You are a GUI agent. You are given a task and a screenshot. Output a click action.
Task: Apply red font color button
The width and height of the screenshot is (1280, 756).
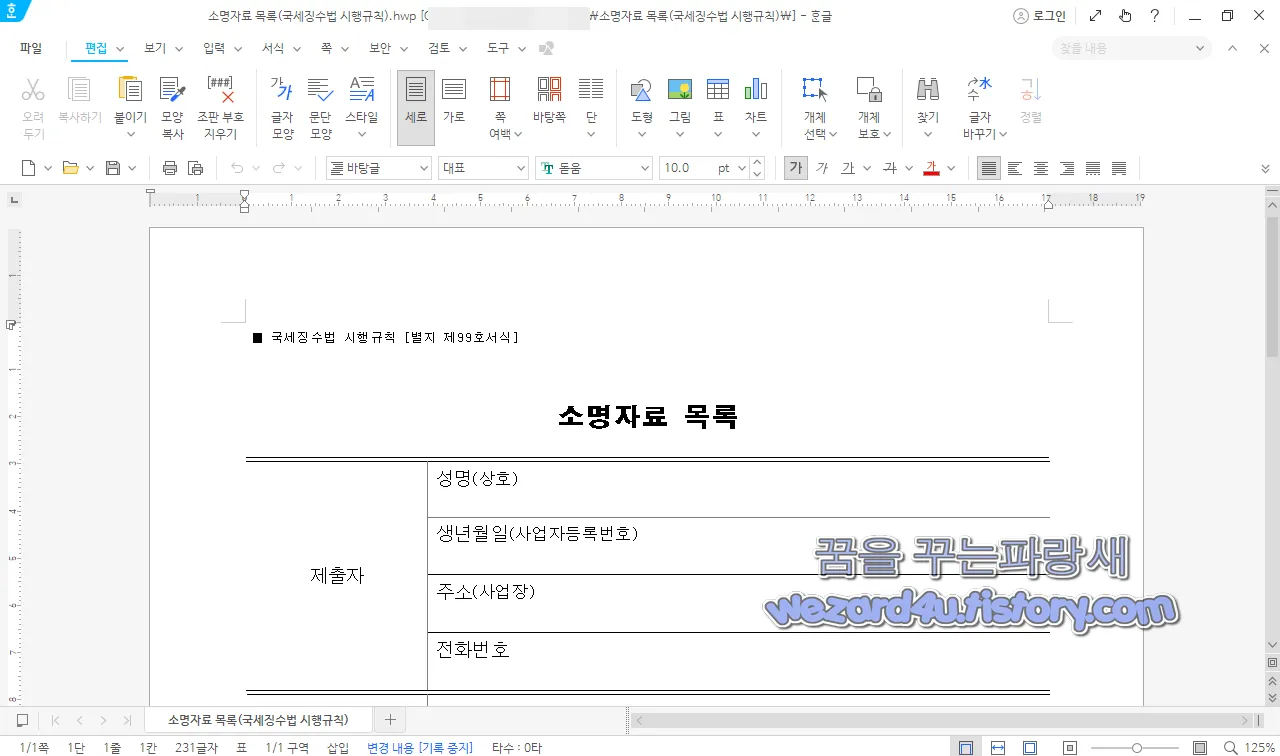tap(931, 168)
